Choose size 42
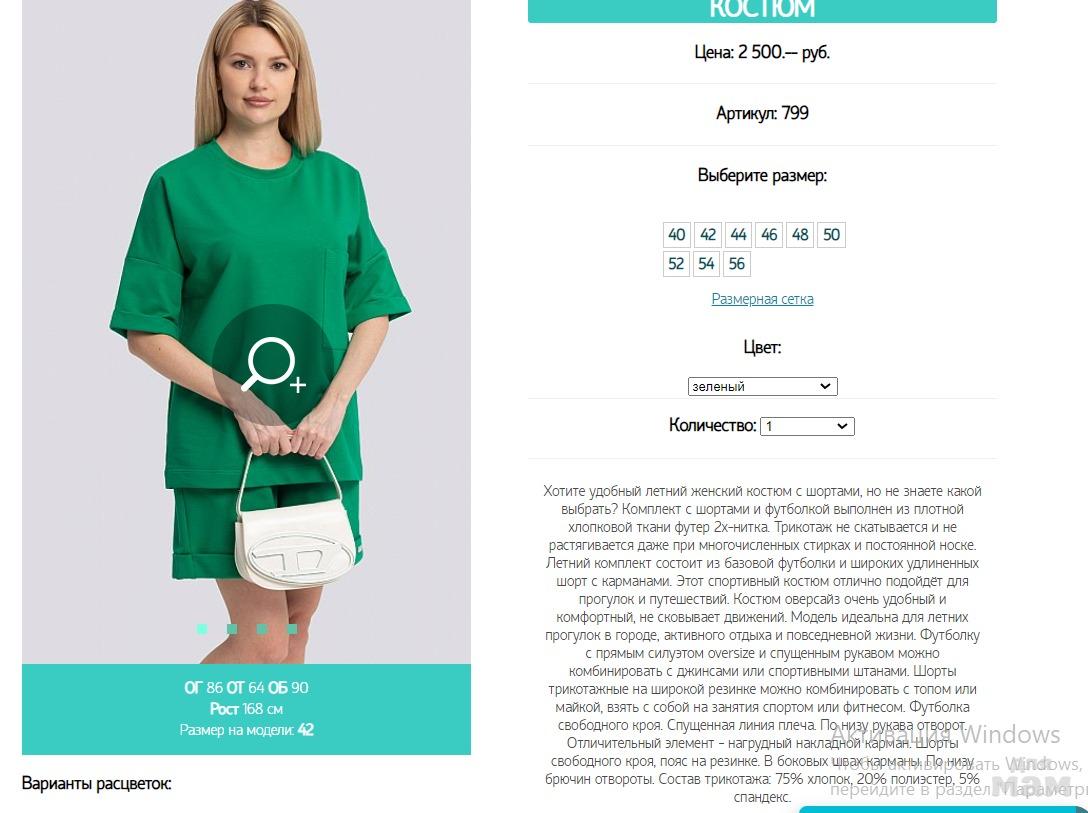Viewport: 1088px width, 813px height. point(708,234)
